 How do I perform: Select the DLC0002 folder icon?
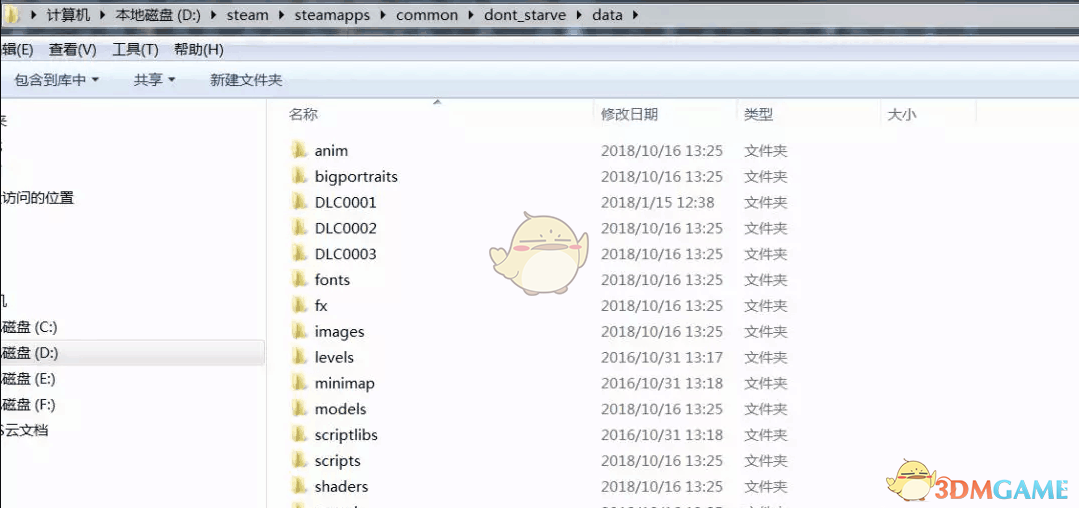coord(299,228)
